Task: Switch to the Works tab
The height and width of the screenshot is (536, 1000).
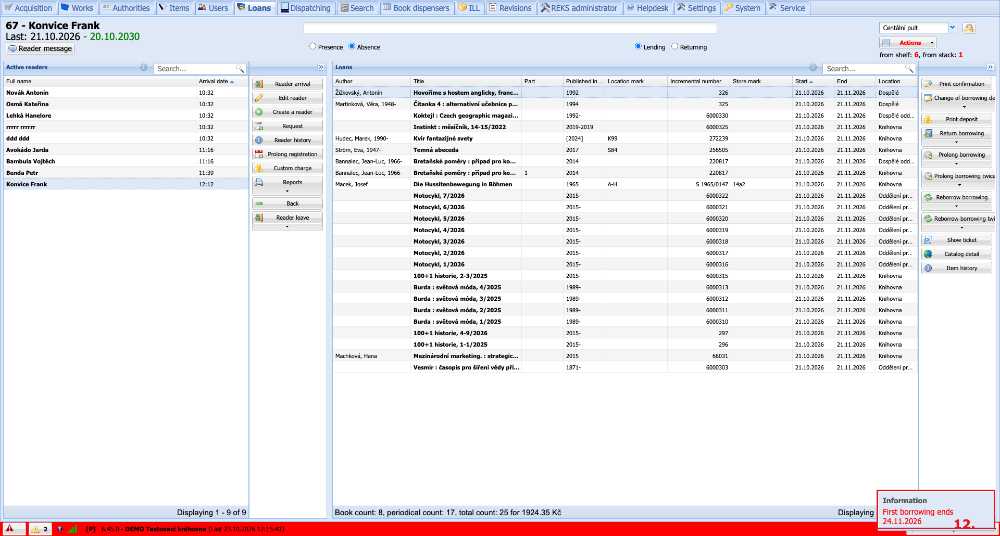Action: tap(77, 8)
